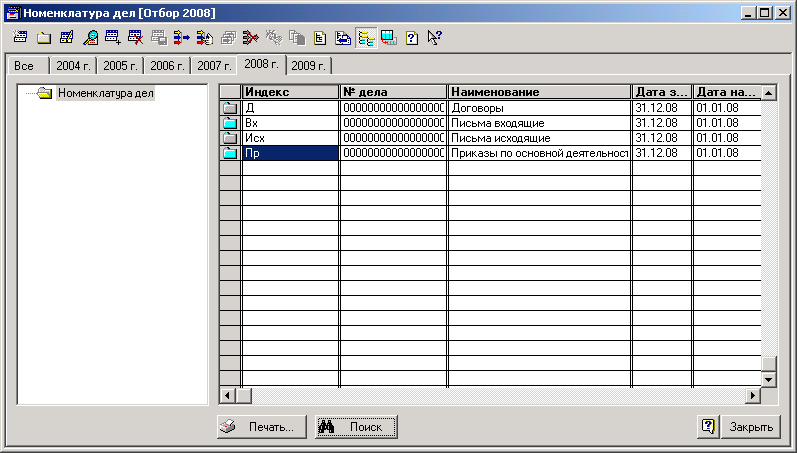
Task: Click the Договоры name cell
Action: click(539, 108)
